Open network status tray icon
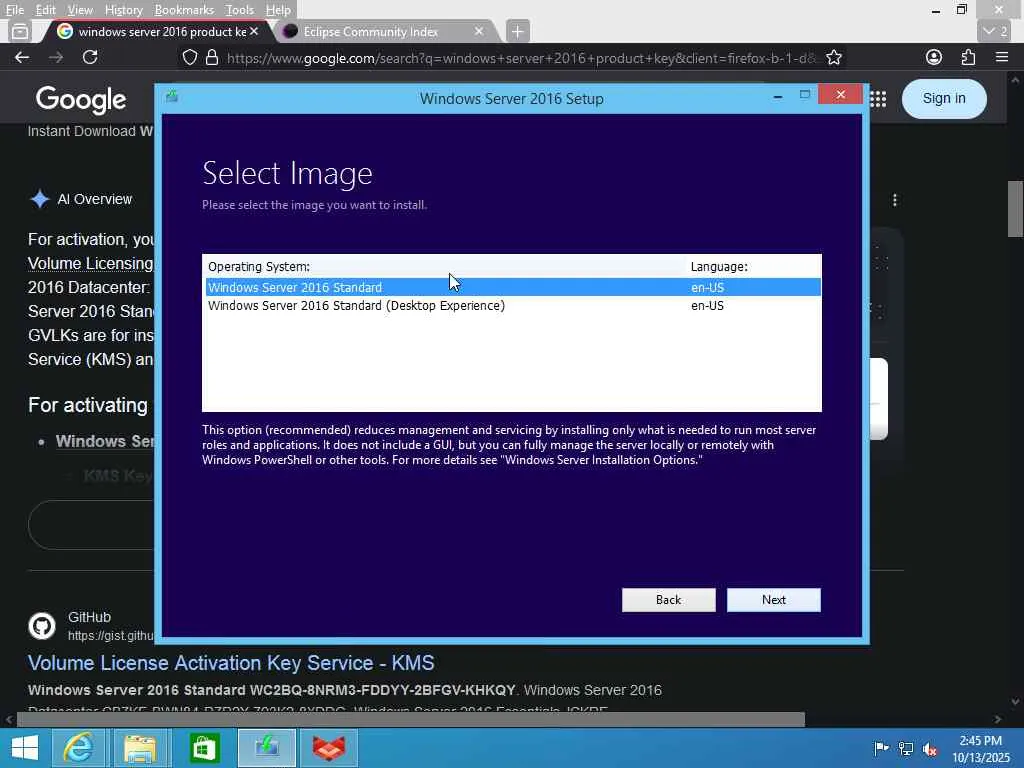Screen dimensions: 1024x768 [x=906, y=748]
